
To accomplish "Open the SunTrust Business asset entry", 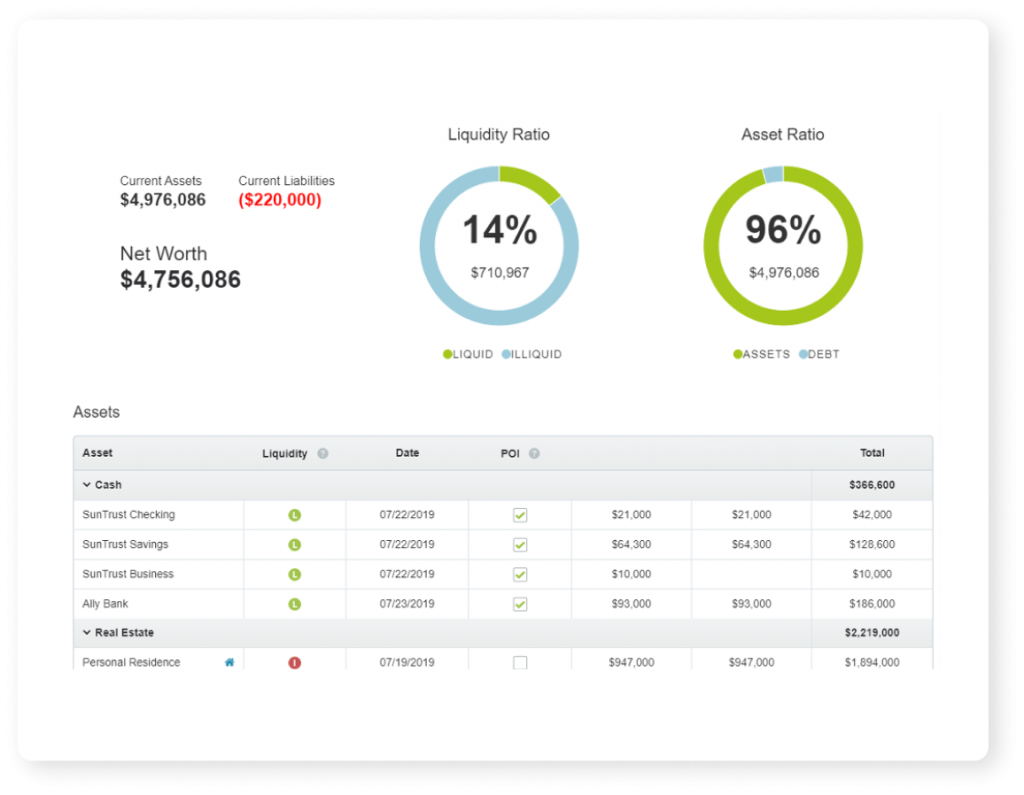I will coord(128,574).
